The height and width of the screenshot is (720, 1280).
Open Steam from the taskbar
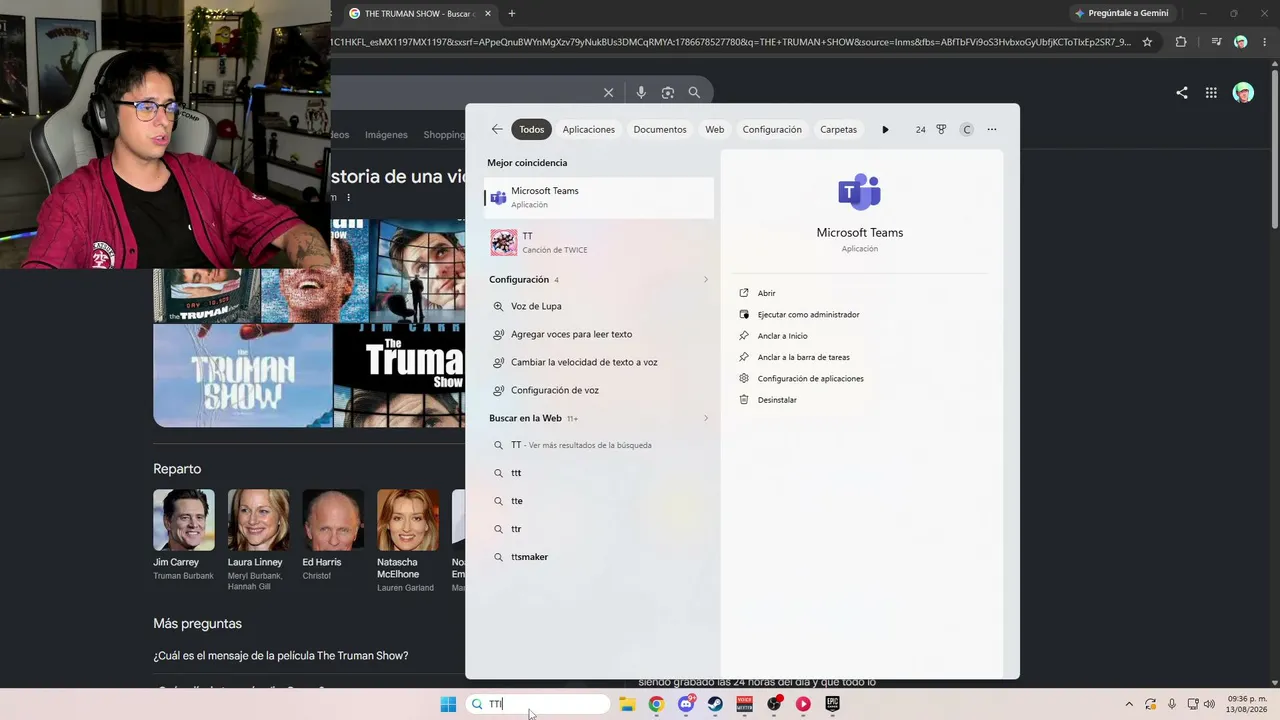pos(715,704)
